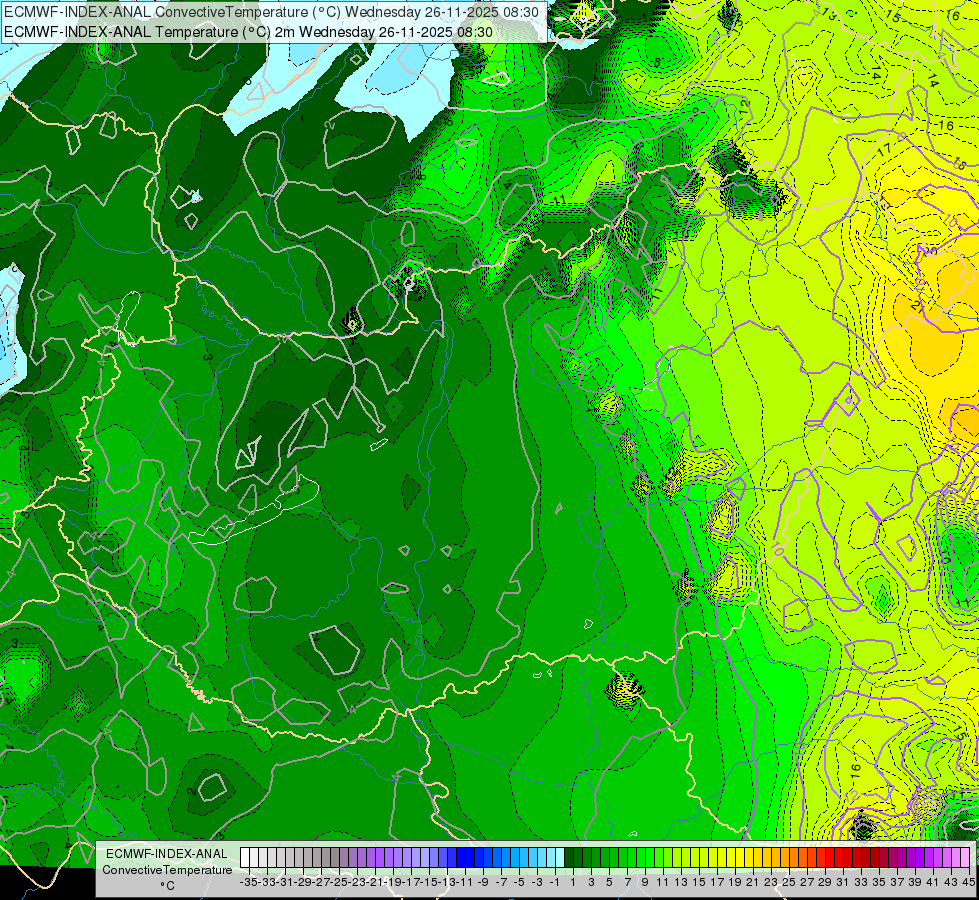Click the legend tick label -35
The height and width of the screenshot is (900, 979).
point(248,882)
